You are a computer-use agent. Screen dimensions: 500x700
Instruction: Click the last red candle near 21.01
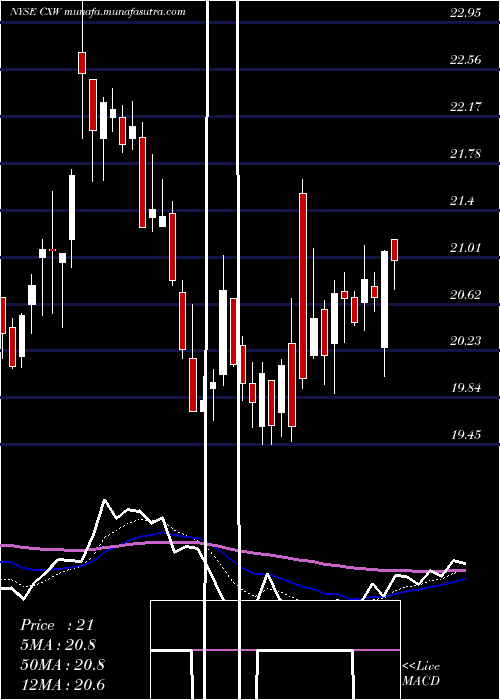coord(395,250)
